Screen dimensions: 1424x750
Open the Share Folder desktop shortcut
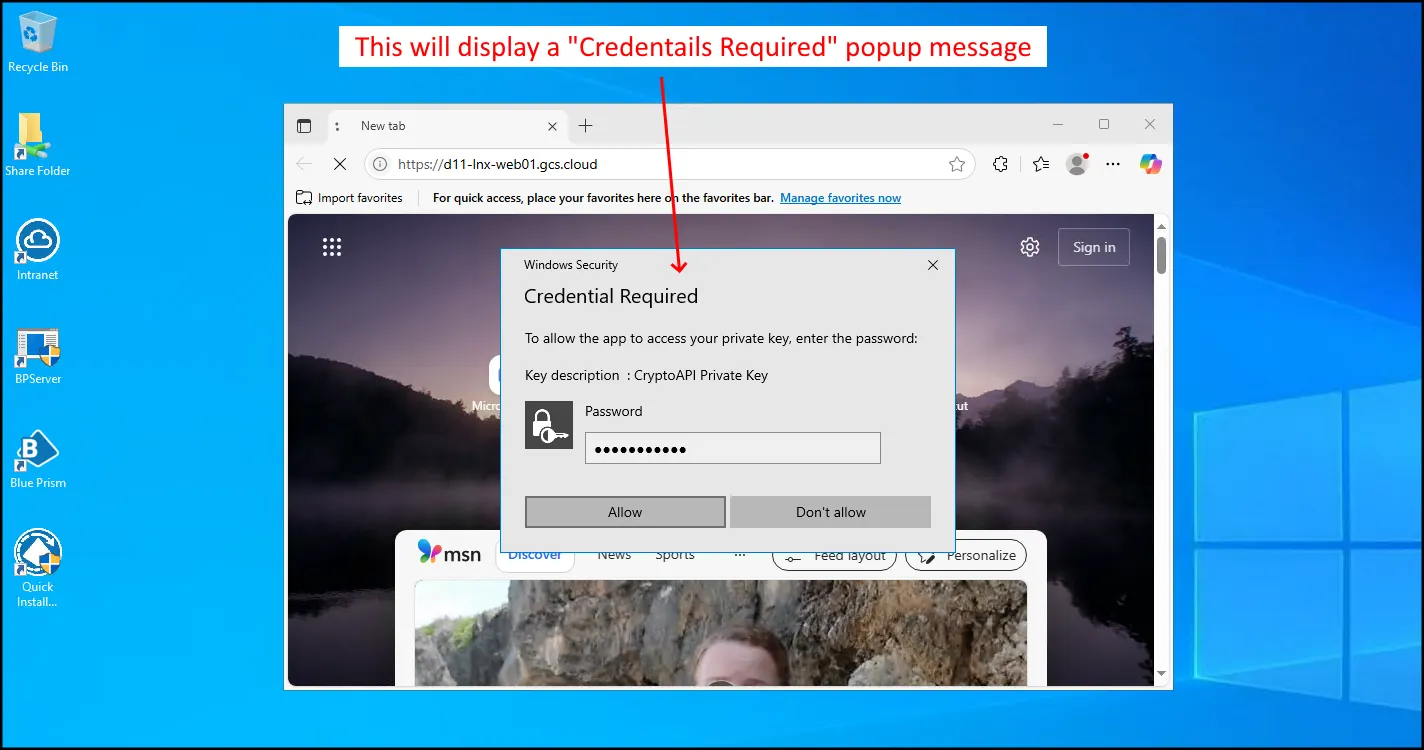pos(37,138)
